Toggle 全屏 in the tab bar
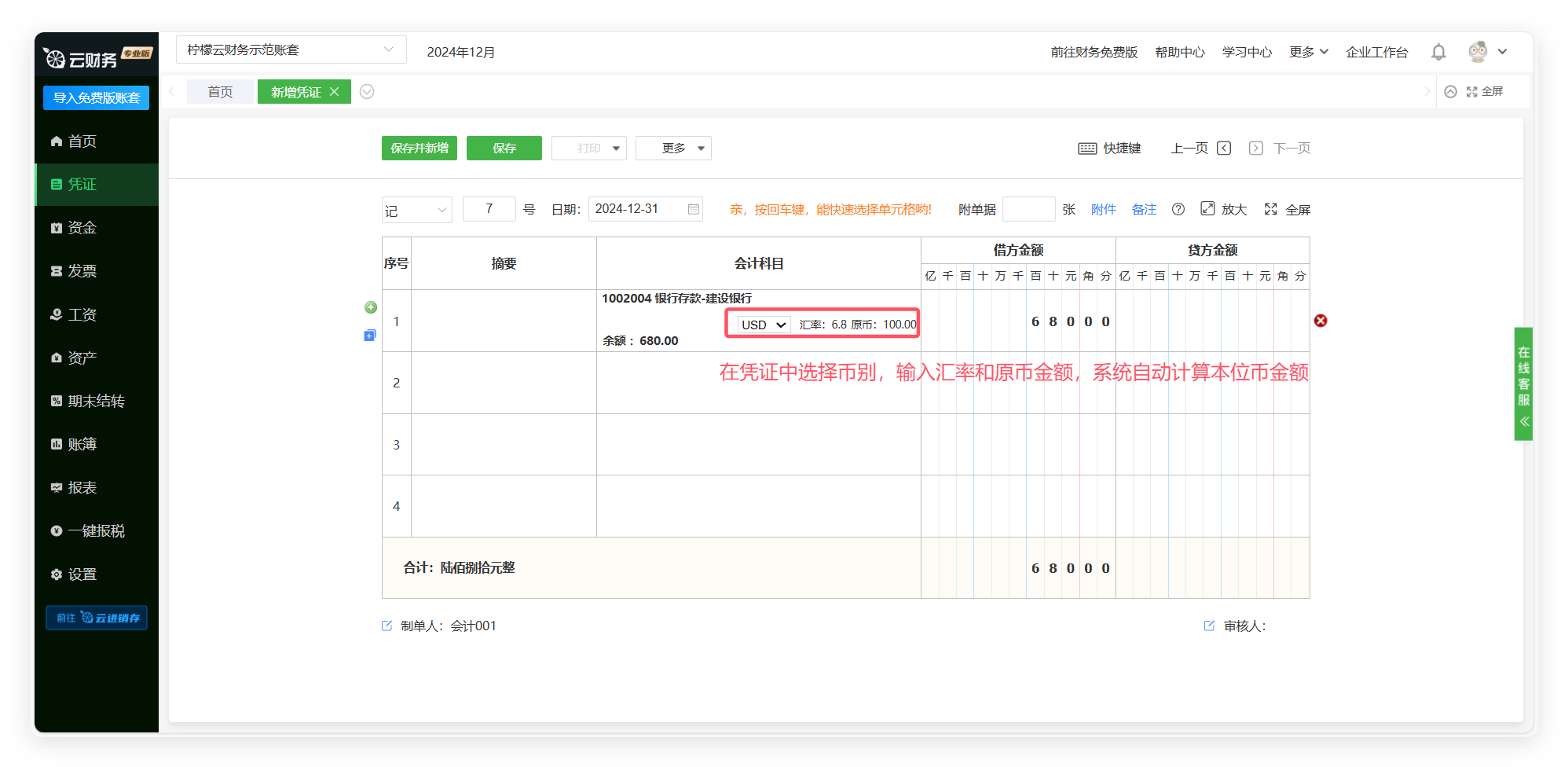 tap(1485, 92)
